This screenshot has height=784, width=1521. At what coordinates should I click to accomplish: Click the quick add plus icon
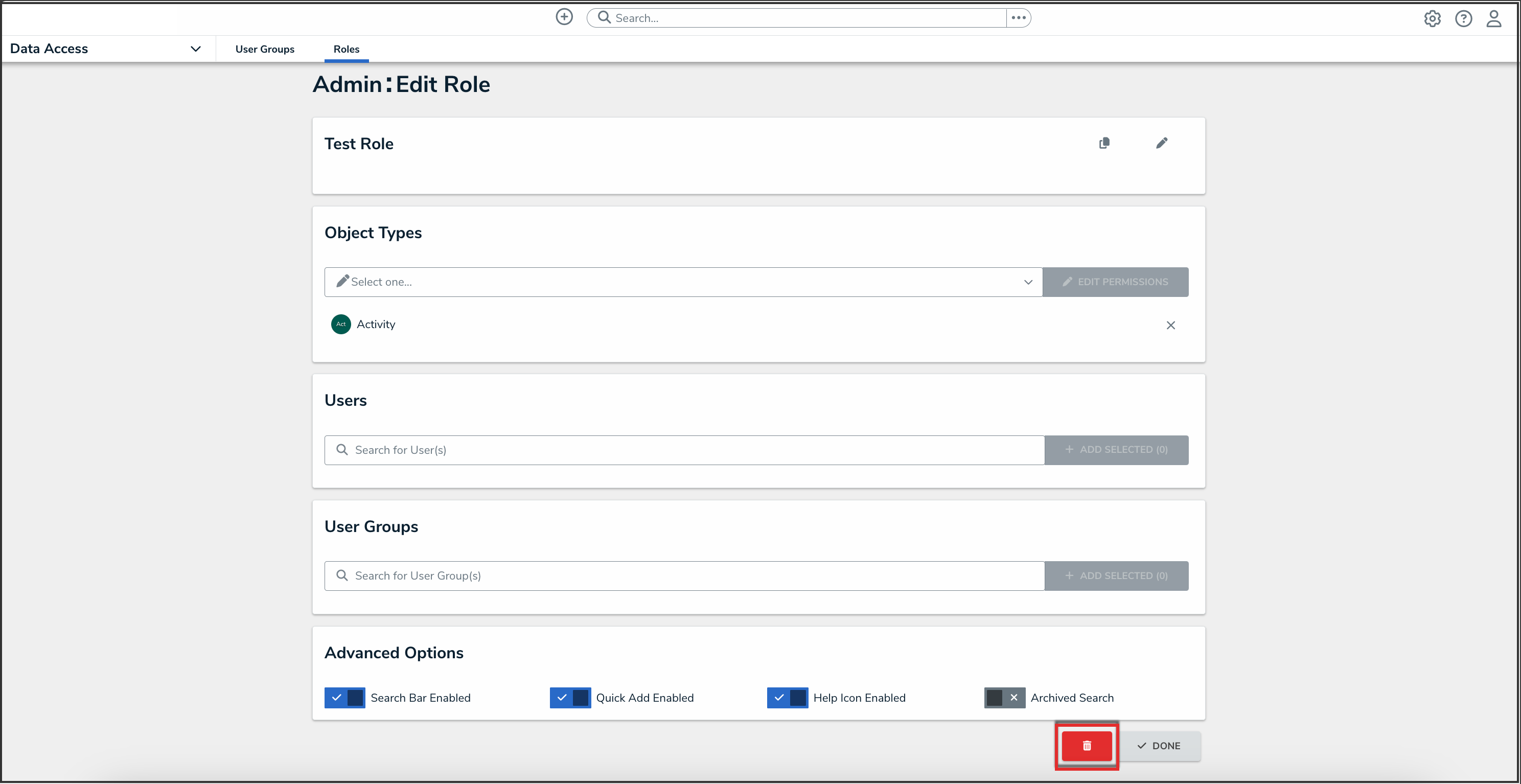point(564,17)
